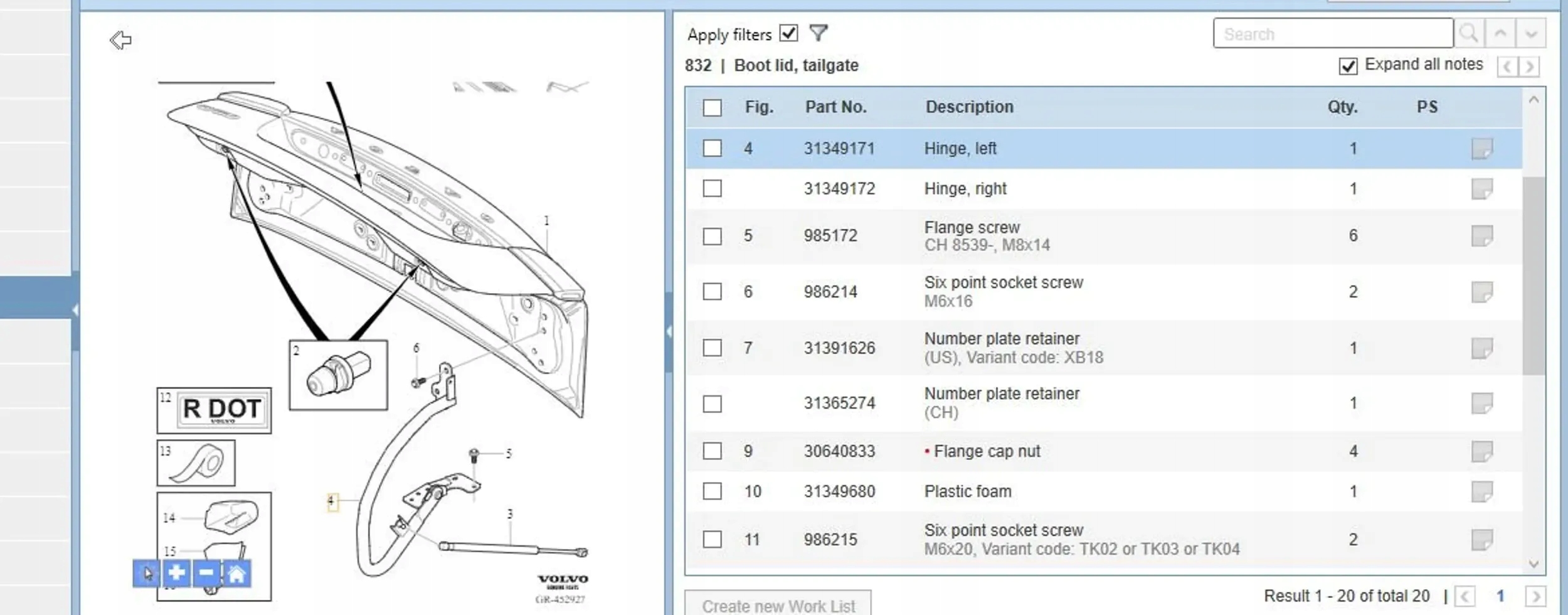The image size is (1568, 615).
Task: Check the box for Flange screw 985172
Action: tap(712, 236)
